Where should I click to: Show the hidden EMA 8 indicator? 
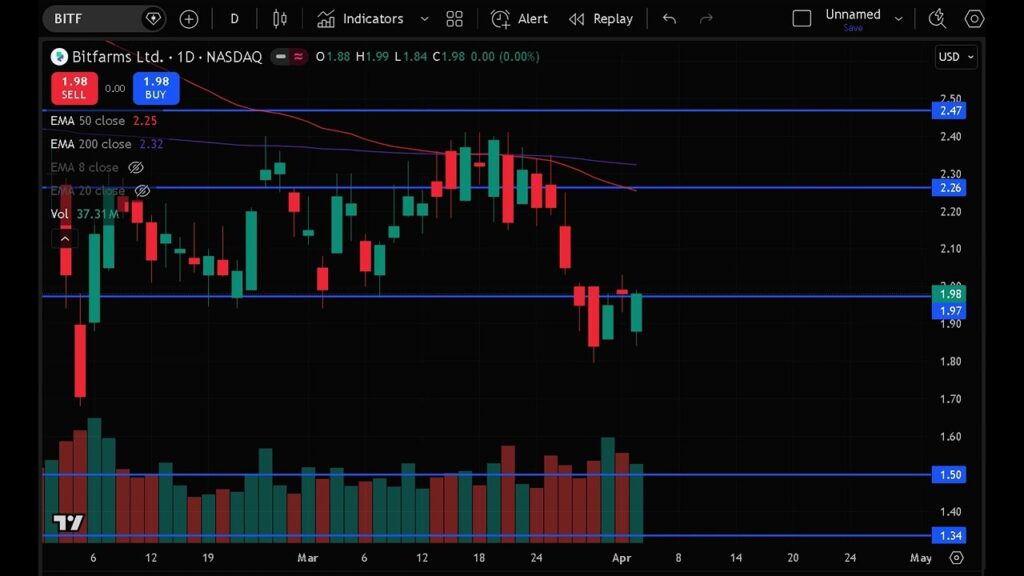[x=137, y=168]
